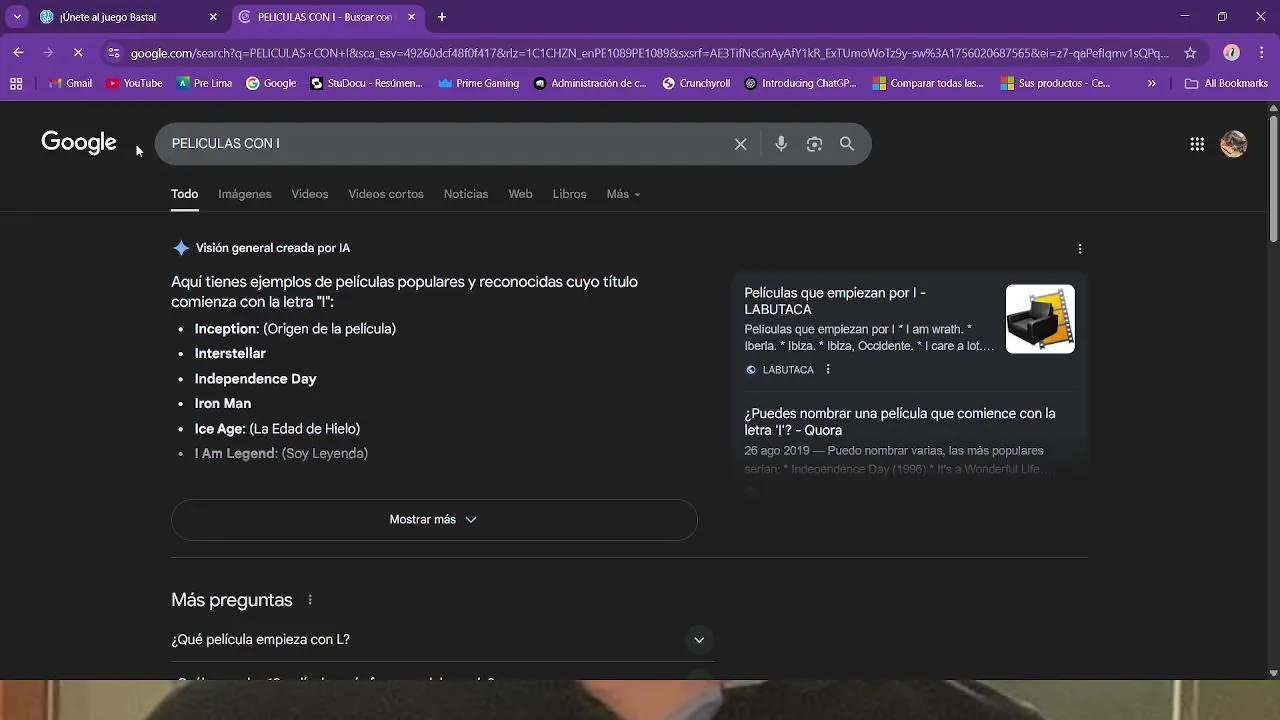This screenshot has width=1280, height=720.
Task: Go back with the browser back arrow
Action: pos(18,52)
